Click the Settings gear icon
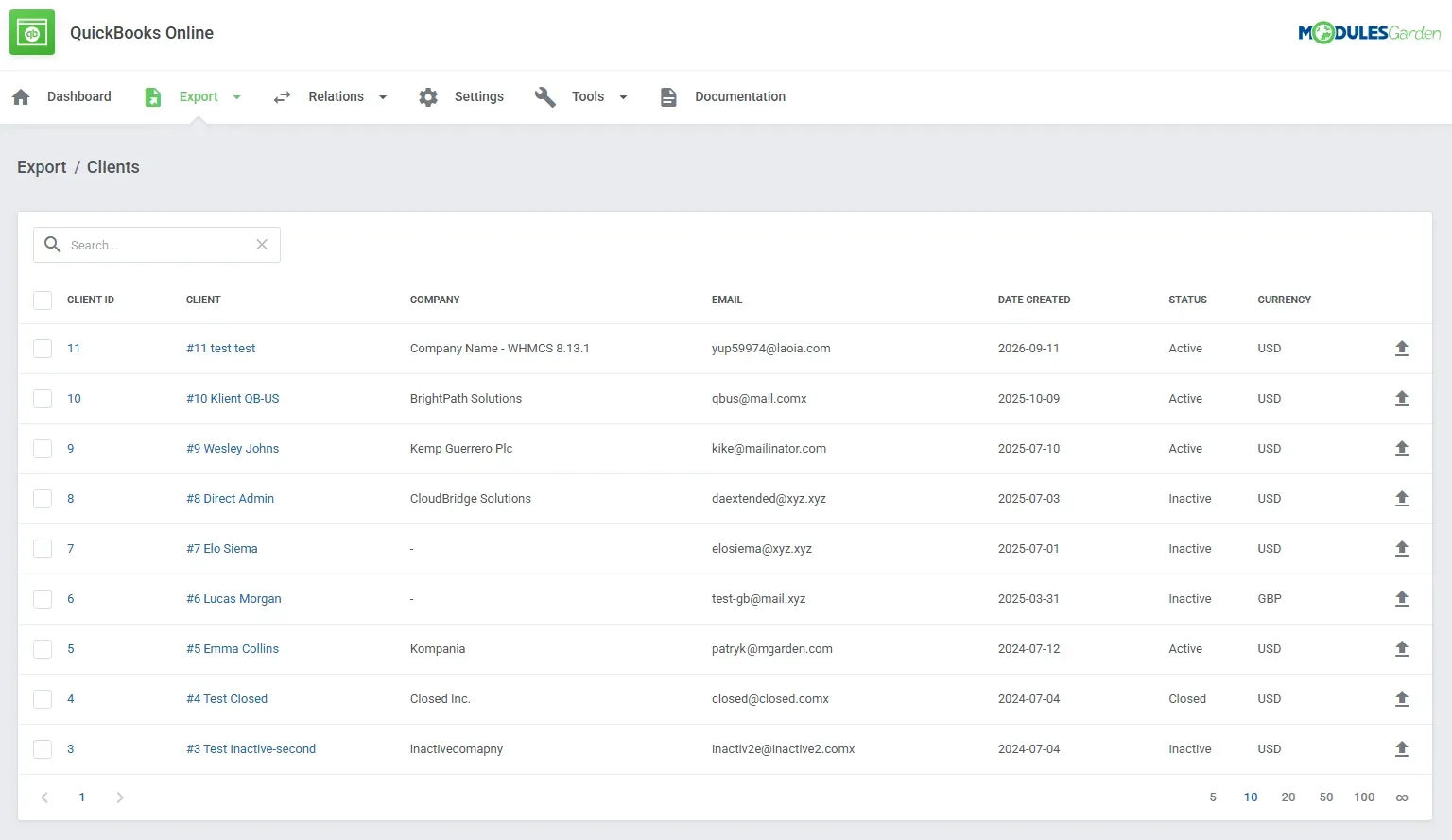Image resolution: width=1452 pixels, height=840 pixels. coord(428,96)
